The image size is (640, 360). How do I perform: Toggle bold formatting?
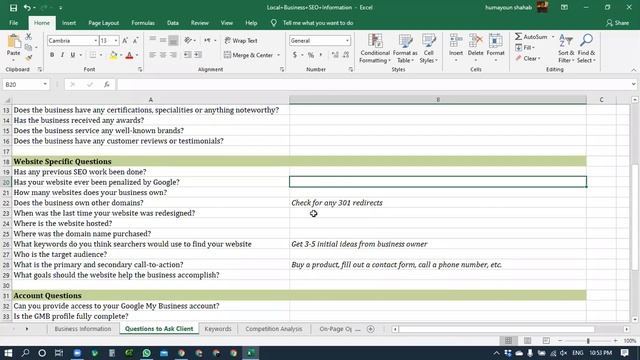click(x=52, y=55)
